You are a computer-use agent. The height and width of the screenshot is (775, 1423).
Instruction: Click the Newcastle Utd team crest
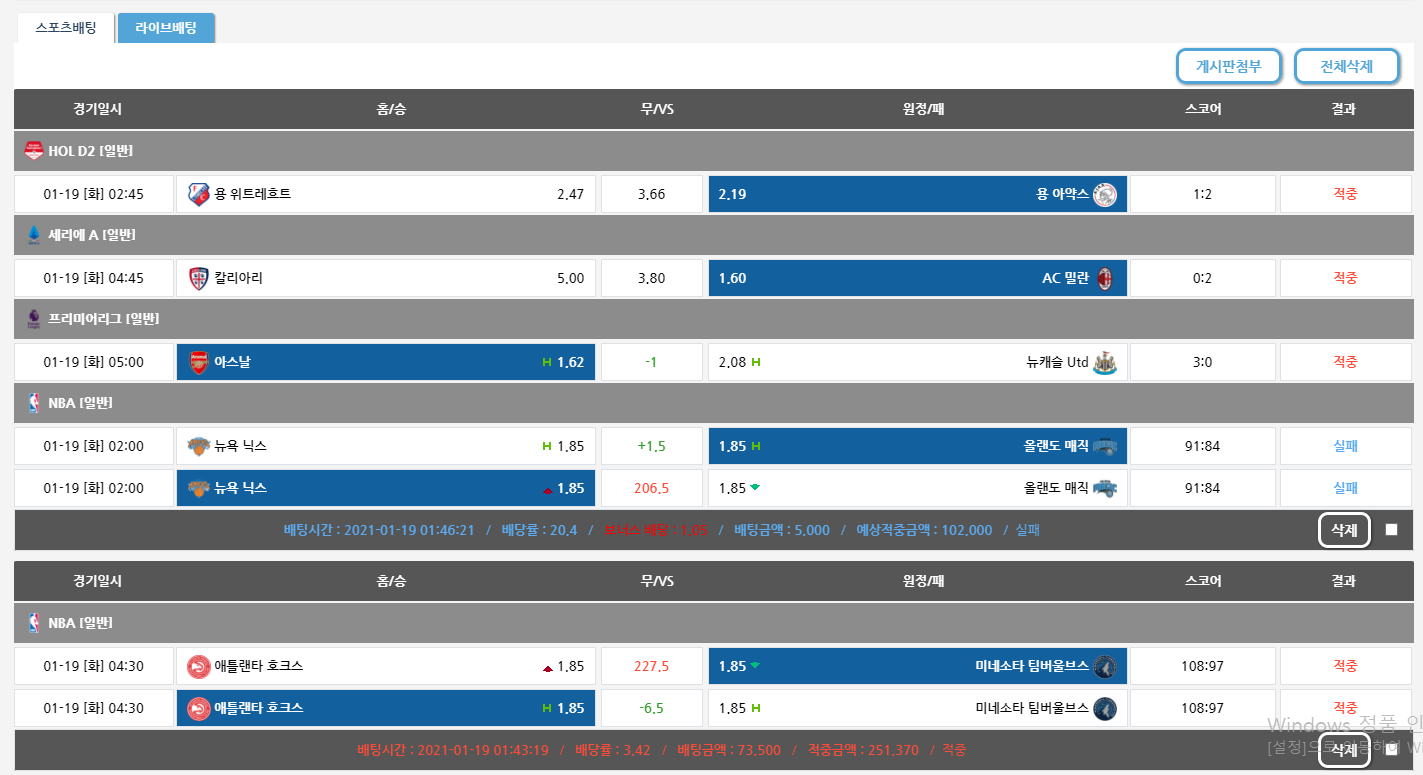[1104, 362]
